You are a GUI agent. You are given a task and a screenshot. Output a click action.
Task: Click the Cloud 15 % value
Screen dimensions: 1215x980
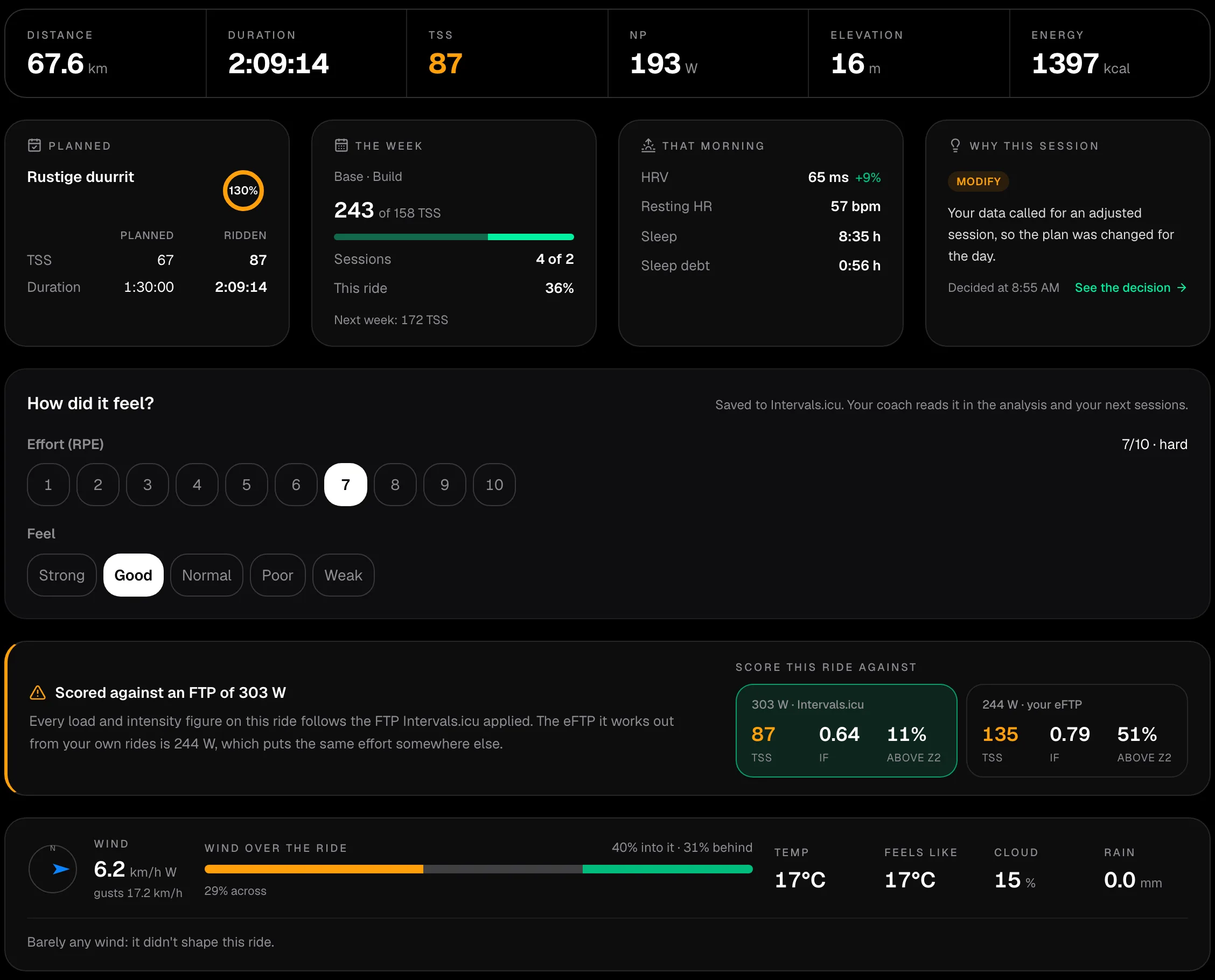point(1015,880)
